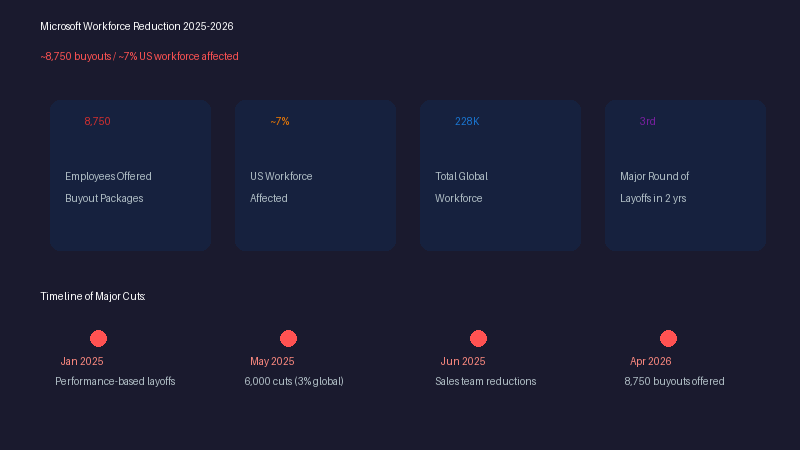Select the 8,750 buyouts offered text
This screenshot has height=450, width=800.
point(674,381)
